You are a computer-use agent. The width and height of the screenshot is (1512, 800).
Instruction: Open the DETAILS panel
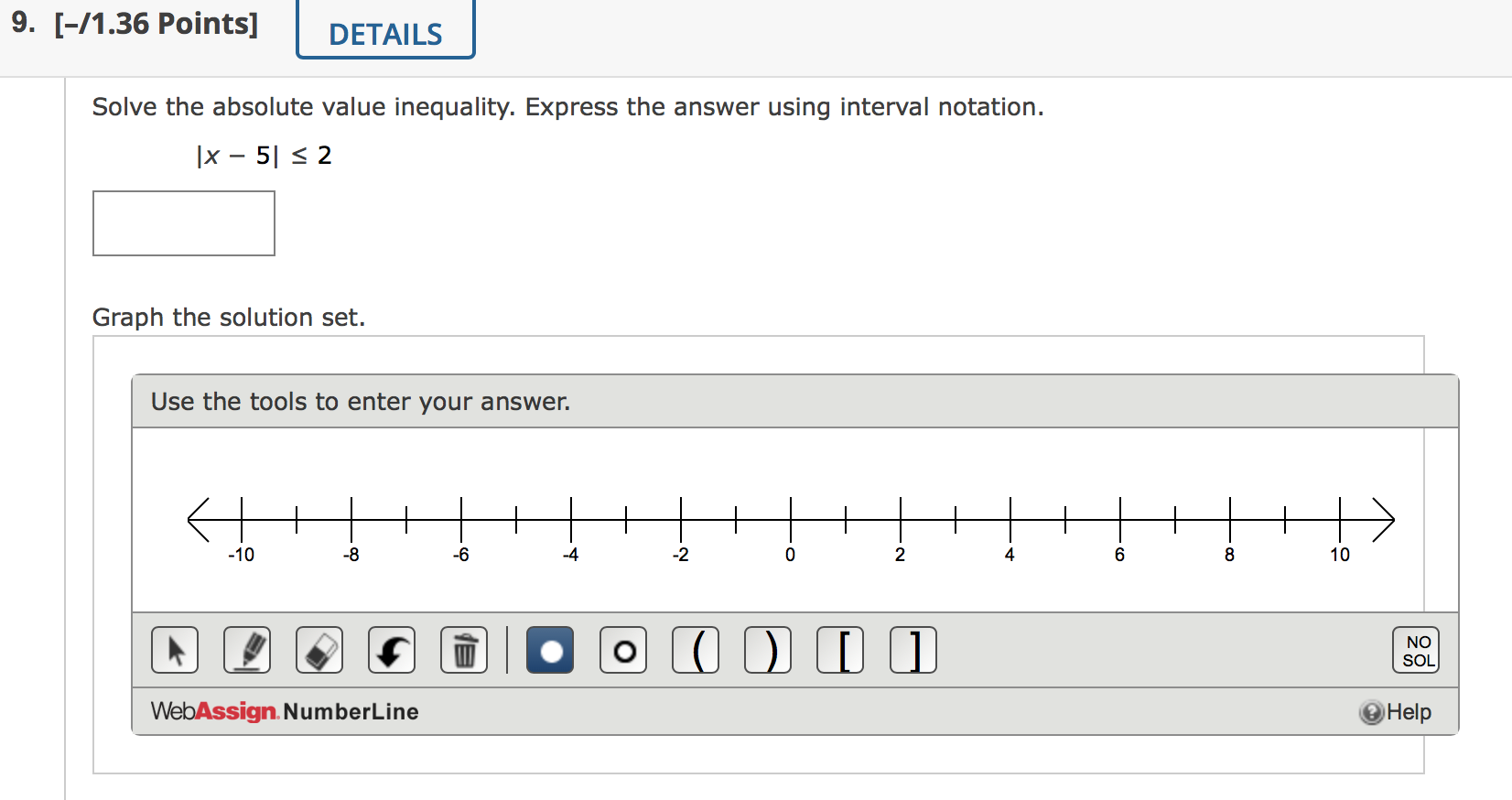pyautogui.click(x=384, y=33)
